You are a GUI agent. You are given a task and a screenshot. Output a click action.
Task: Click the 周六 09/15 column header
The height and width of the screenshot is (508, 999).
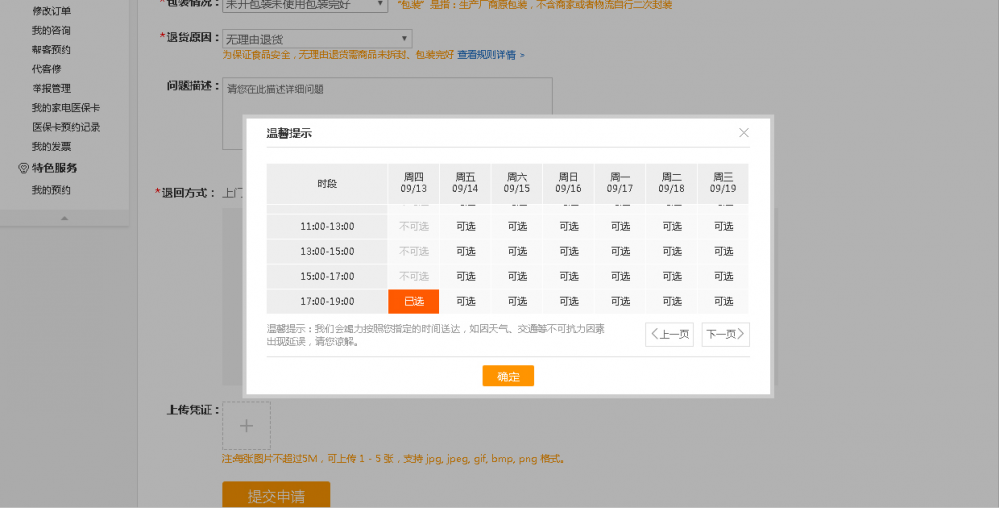[517, 184]
